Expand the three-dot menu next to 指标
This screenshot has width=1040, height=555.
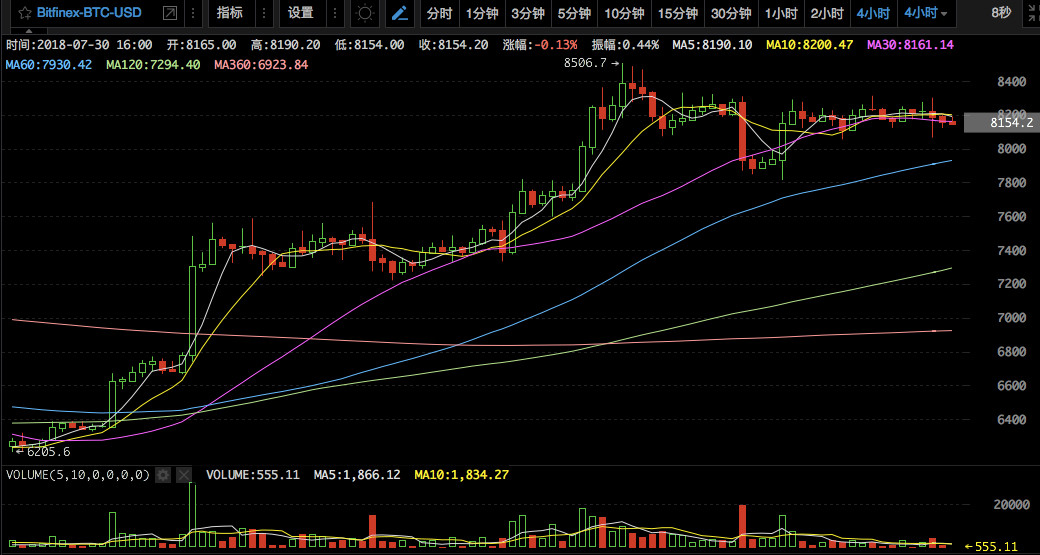[263, 13]
